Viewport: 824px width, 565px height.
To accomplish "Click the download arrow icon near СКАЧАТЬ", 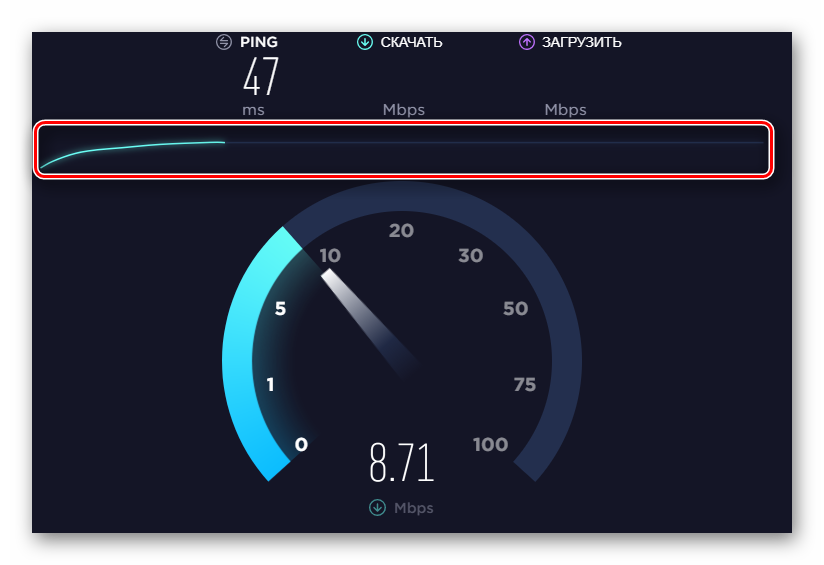I will (x=365, y=42).
